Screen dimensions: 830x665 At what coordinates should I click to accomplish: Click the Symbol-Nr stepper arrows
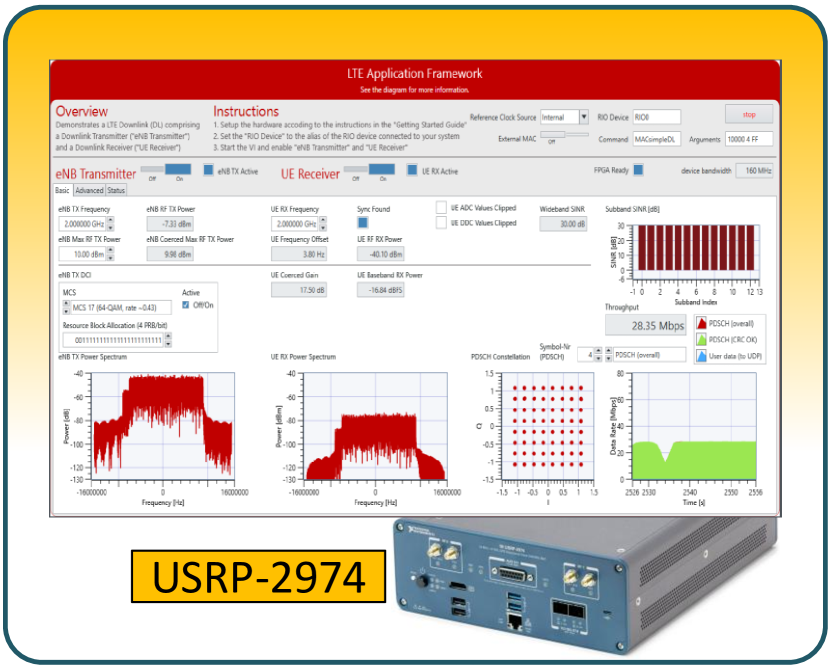598,355
